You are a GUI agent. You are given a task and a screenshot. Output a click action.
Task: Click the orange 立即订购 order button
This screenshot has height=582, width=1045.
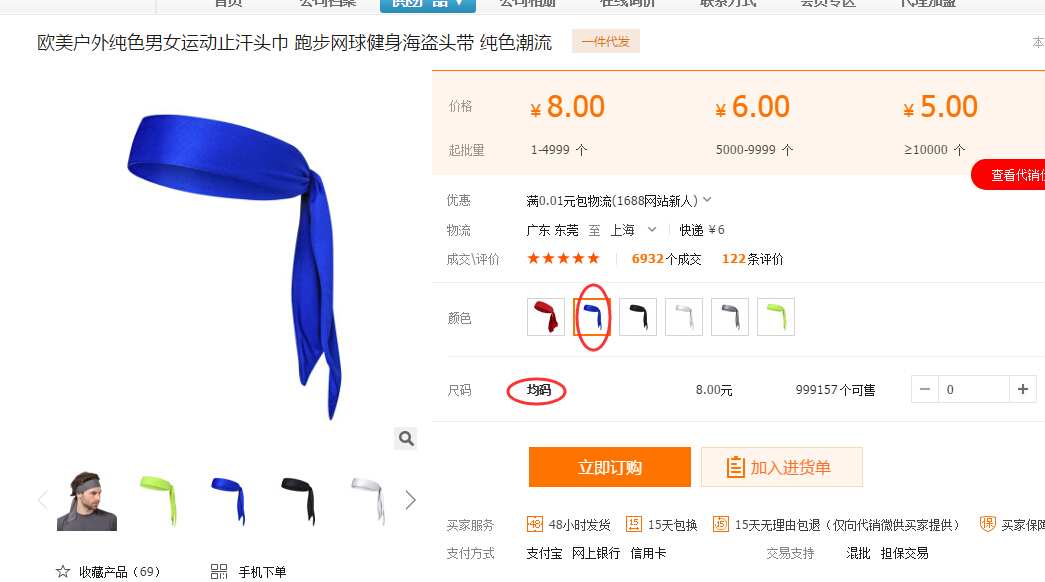pyautogui.click(x=610, y=467)
